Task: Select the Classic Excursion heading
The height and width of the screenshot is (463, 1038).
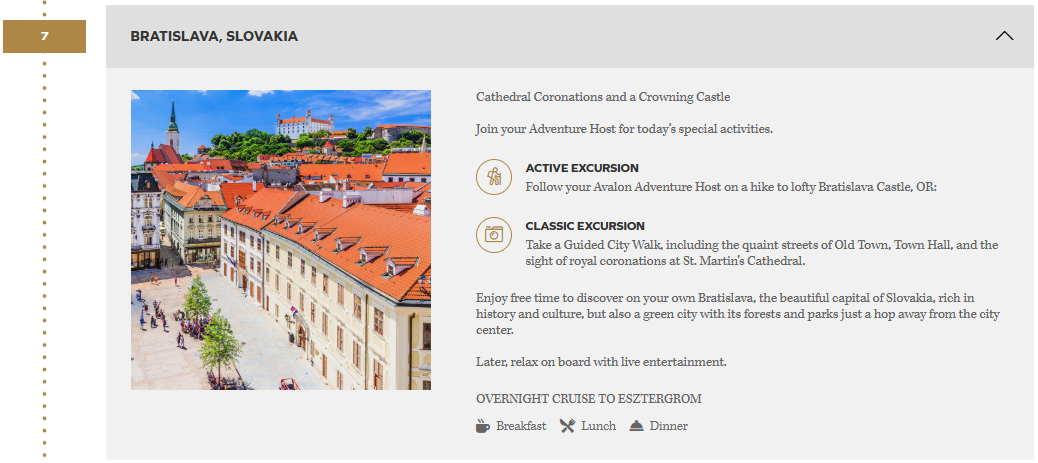Action: 585,226
